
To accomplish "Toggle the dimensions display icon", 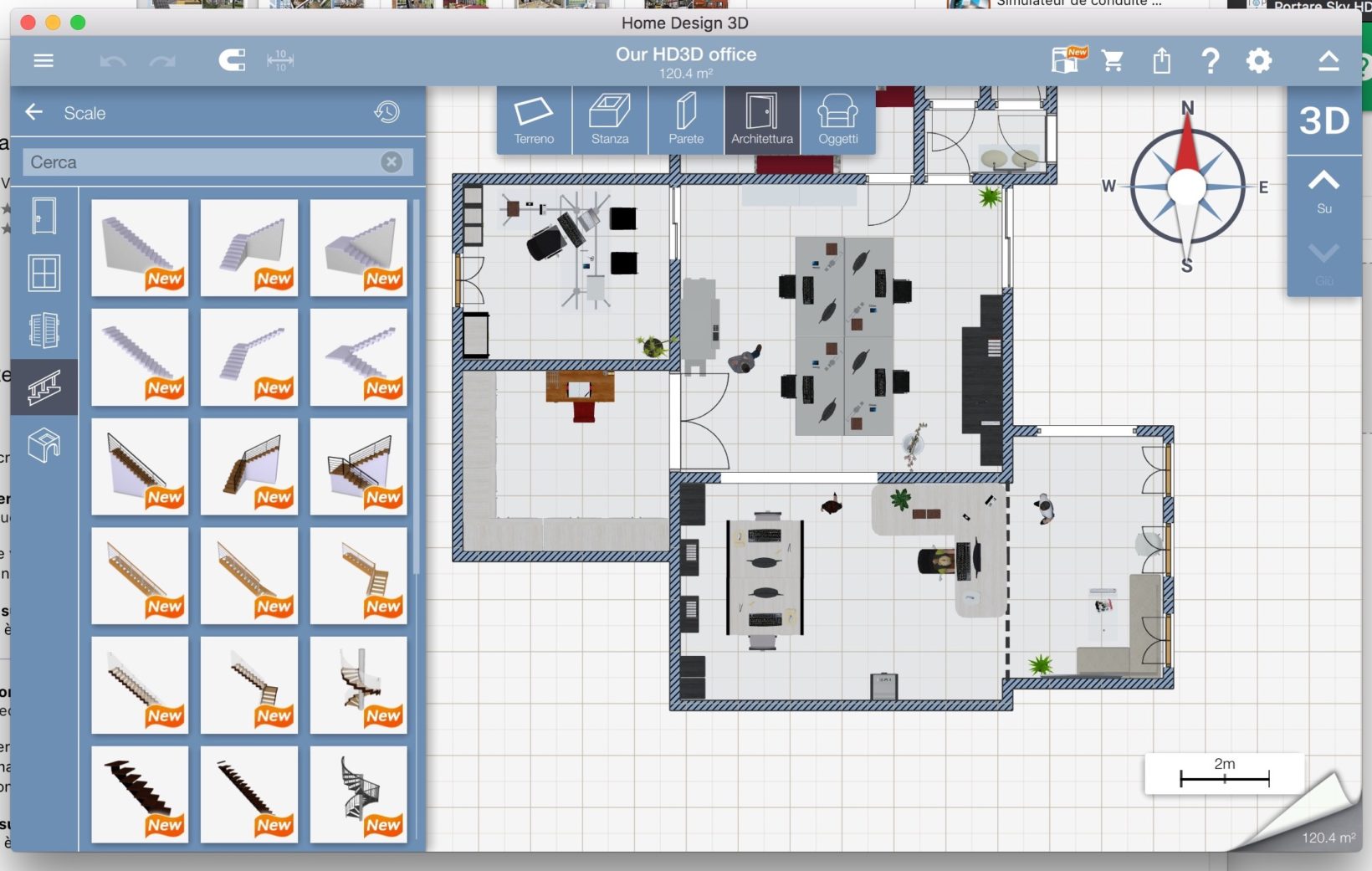I will (280, 60).
